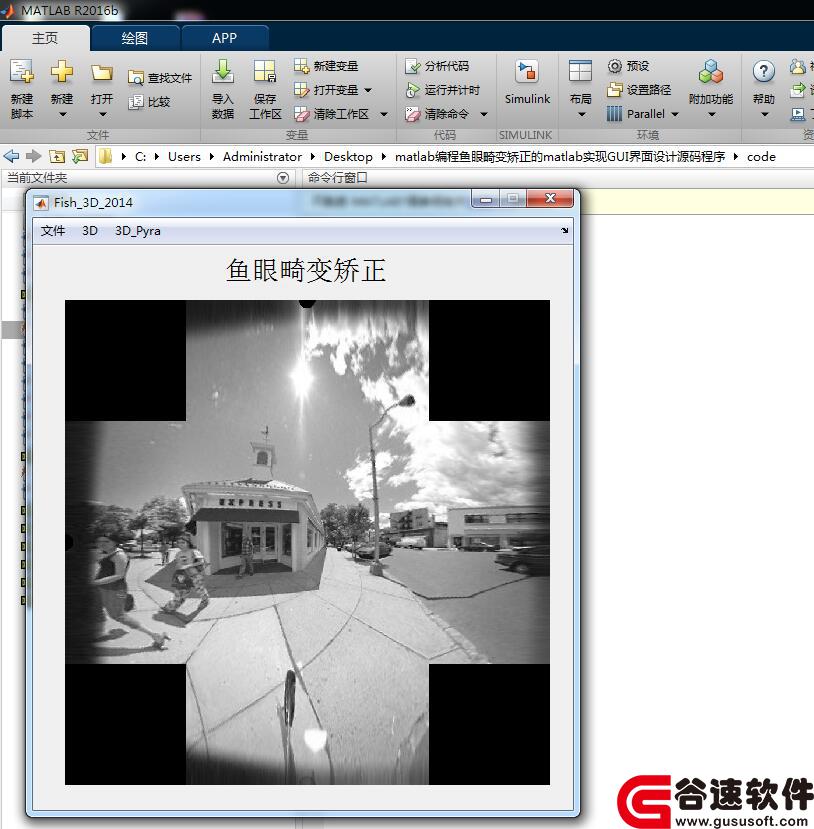Click the yellow plus New (新建) icon
The image size is (814, 829).
pos(62,71)
